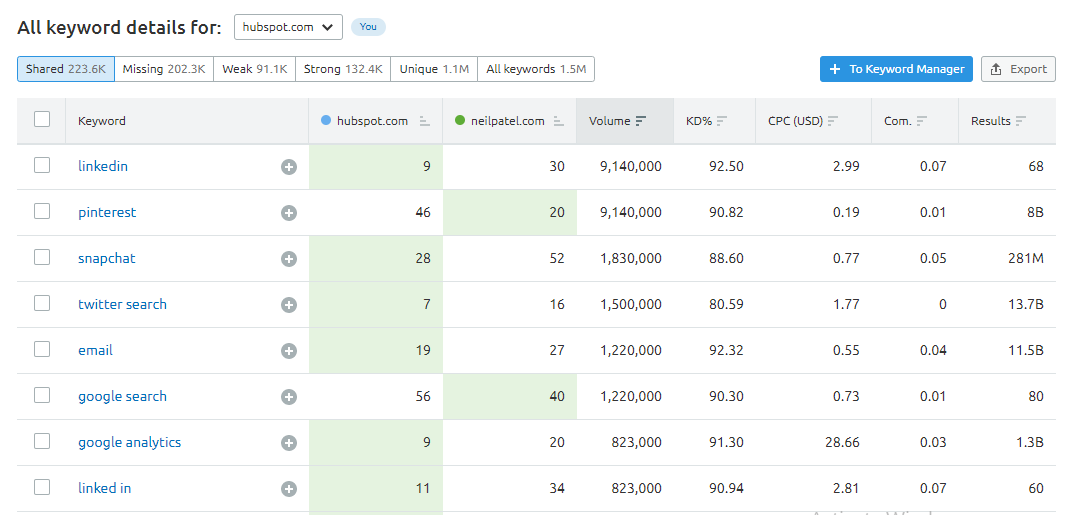Select the Shared 223.6K tab
The height and width of the screenshot is (515, 1084).
[66, 69]
